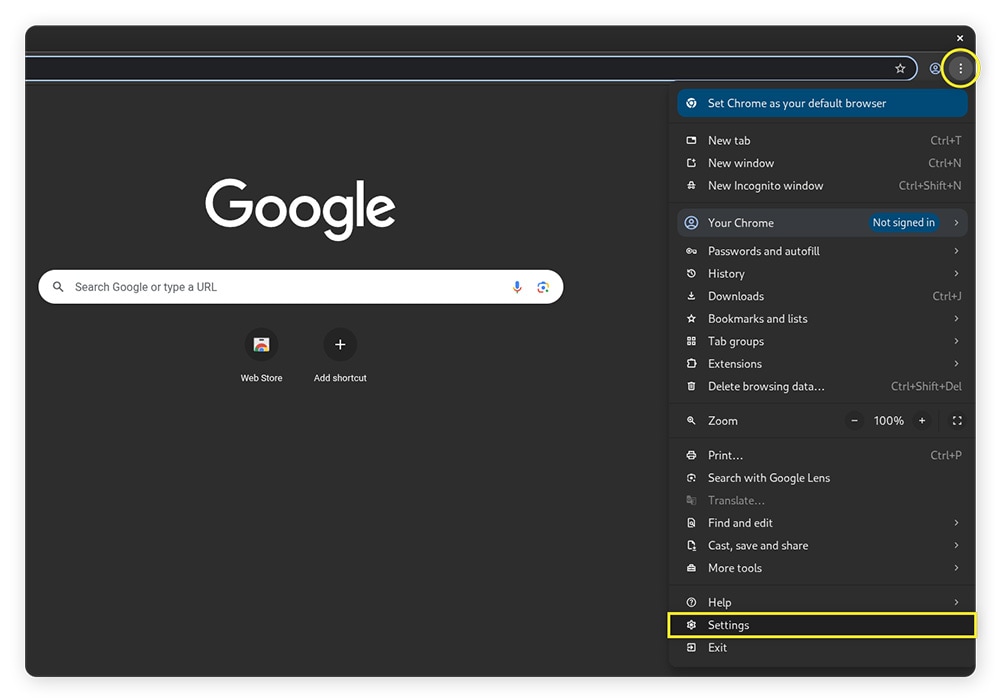1000x700 pixels.
Task: Click the Zoom label in menu
Action: [723, 421]
